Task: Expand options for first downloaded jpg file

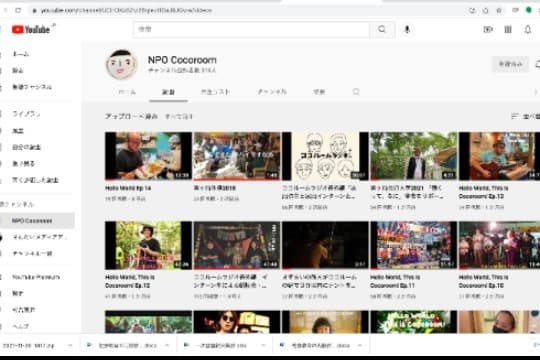Action: (70, 345)
